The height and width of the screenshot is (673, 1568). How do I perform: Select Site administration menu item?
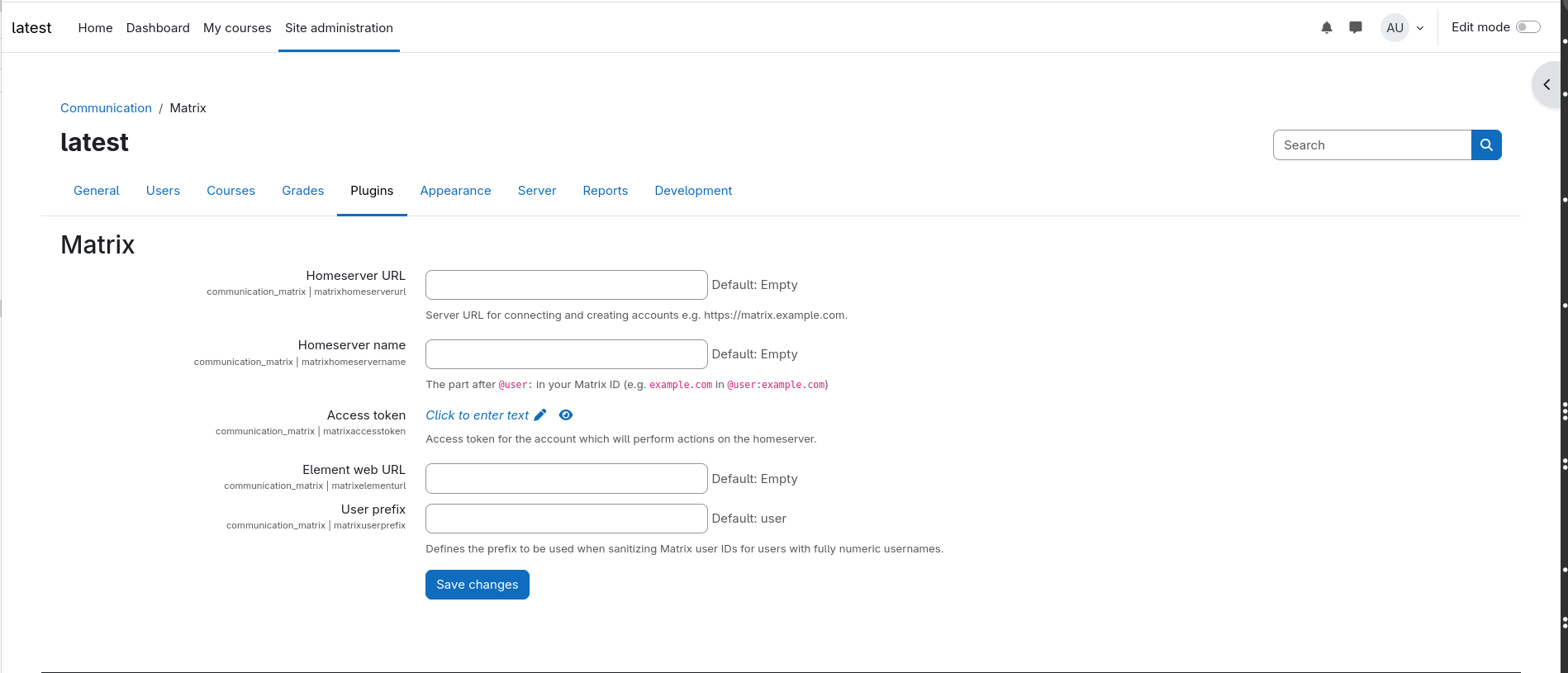click(339, 27)
